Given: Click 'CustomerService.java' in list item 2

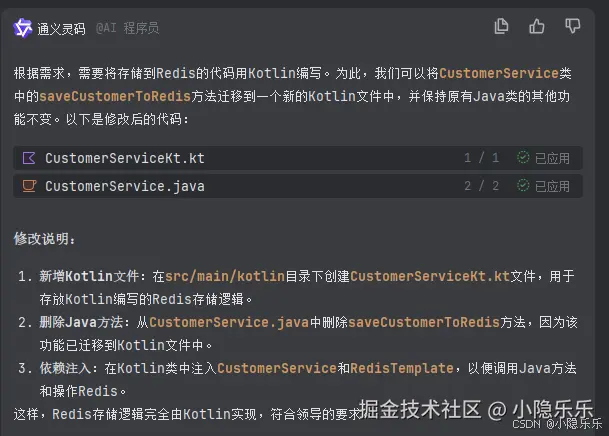Looking at the screenshot, I should 229,322.
